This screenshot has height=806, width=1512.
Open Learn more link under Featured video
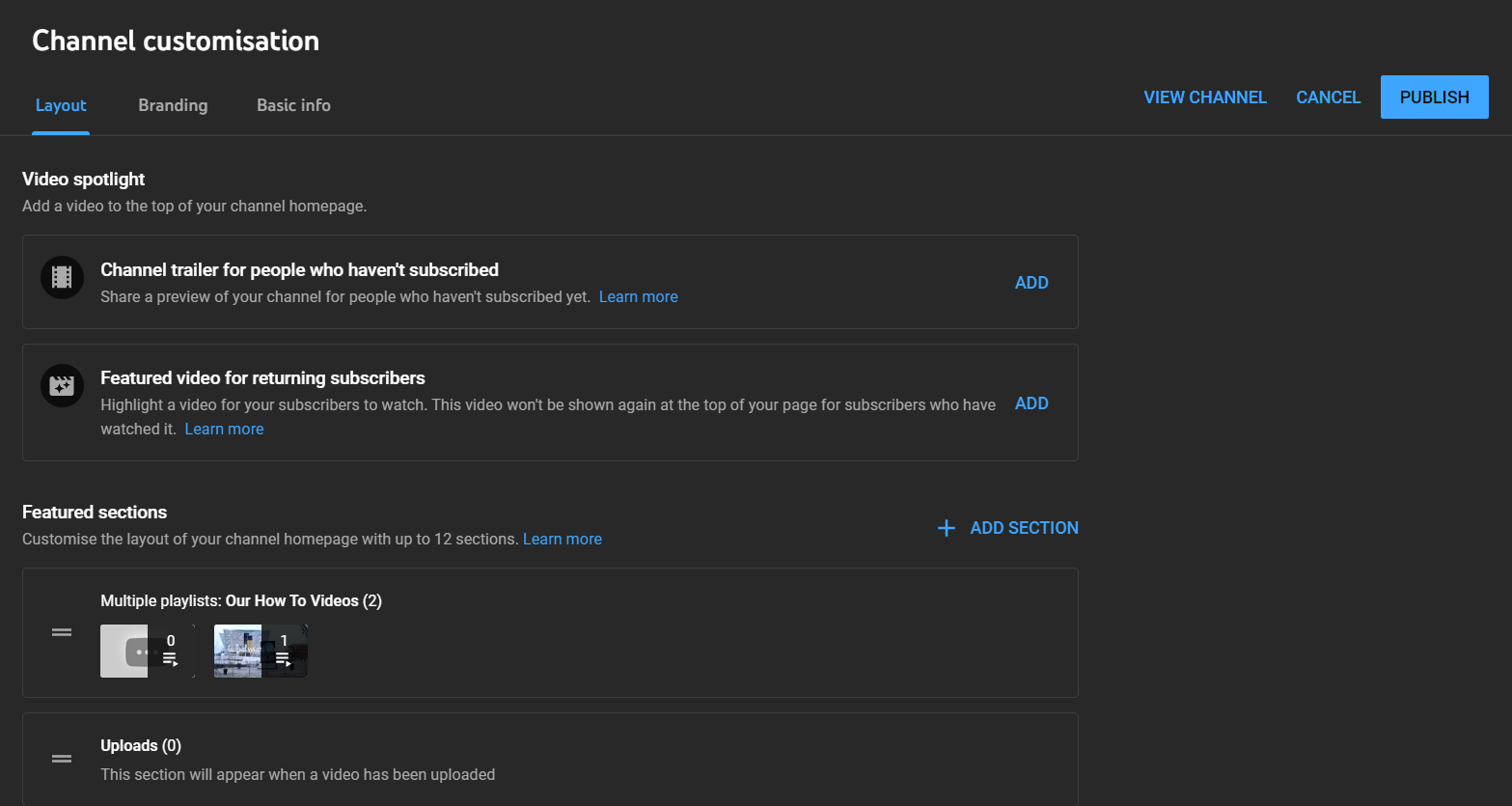point(224,430)
